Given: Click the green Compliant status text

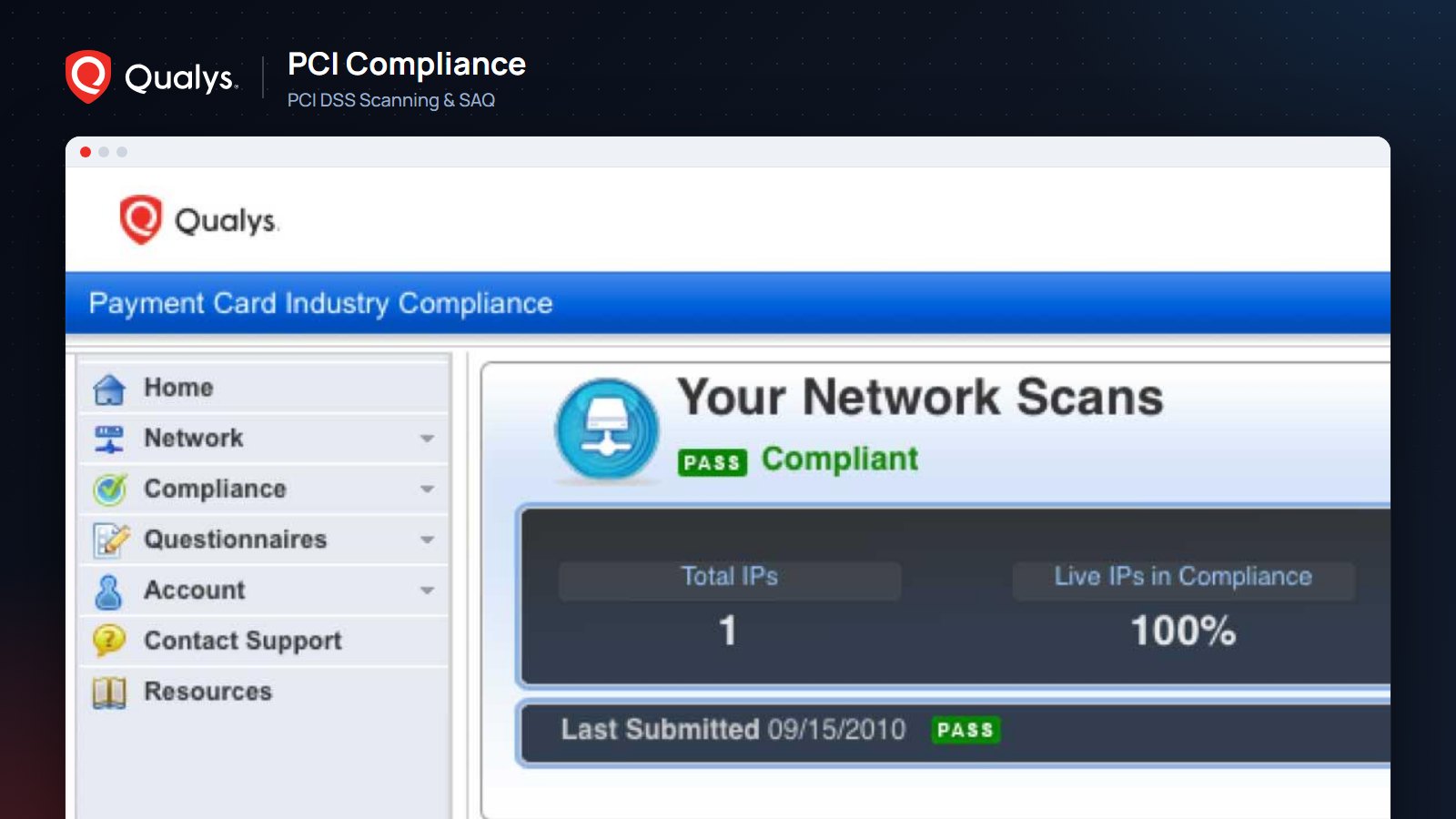Looking at the screenshot, I should 840,460.
